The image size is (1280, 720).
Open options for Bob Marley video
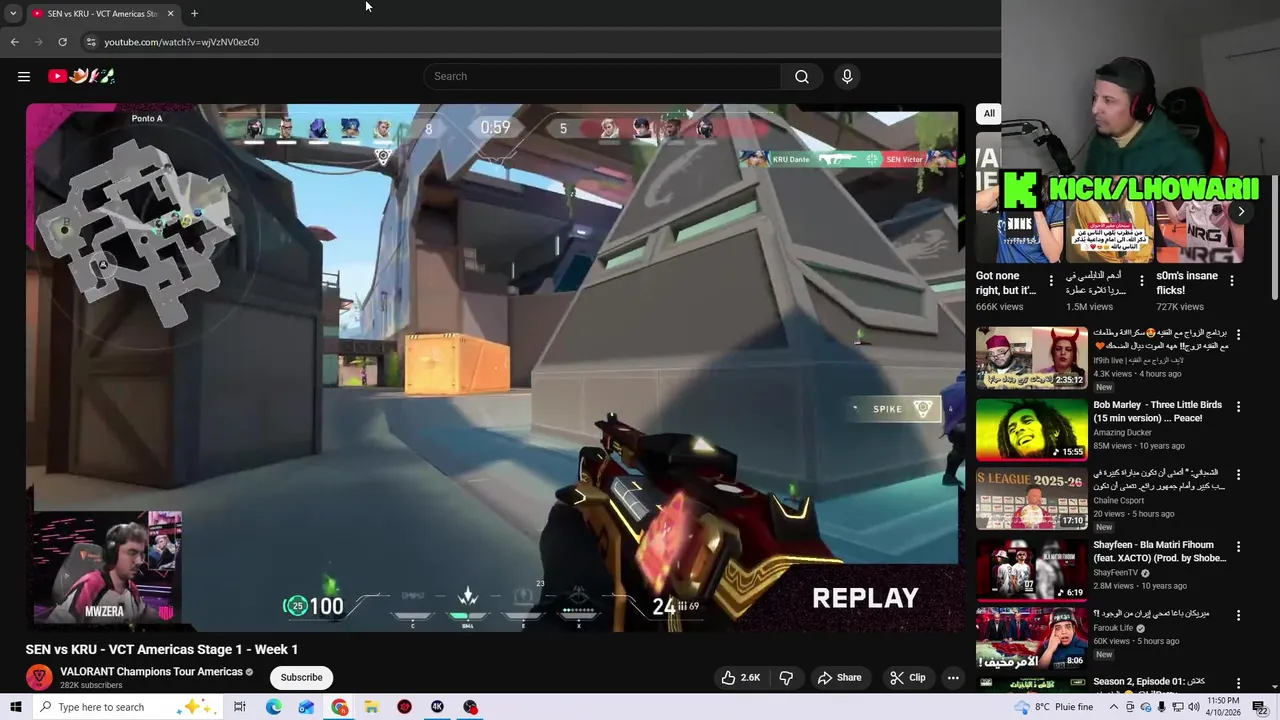point(1238,406)
